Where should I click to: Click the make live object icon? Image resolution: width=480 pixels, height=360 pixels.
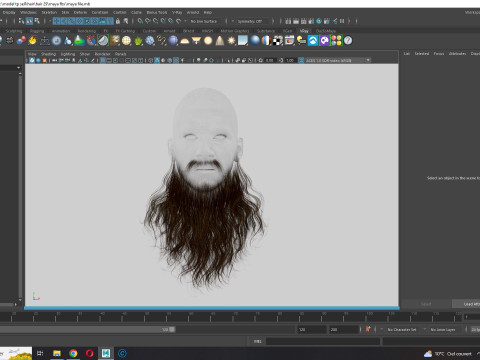[179, 21]
